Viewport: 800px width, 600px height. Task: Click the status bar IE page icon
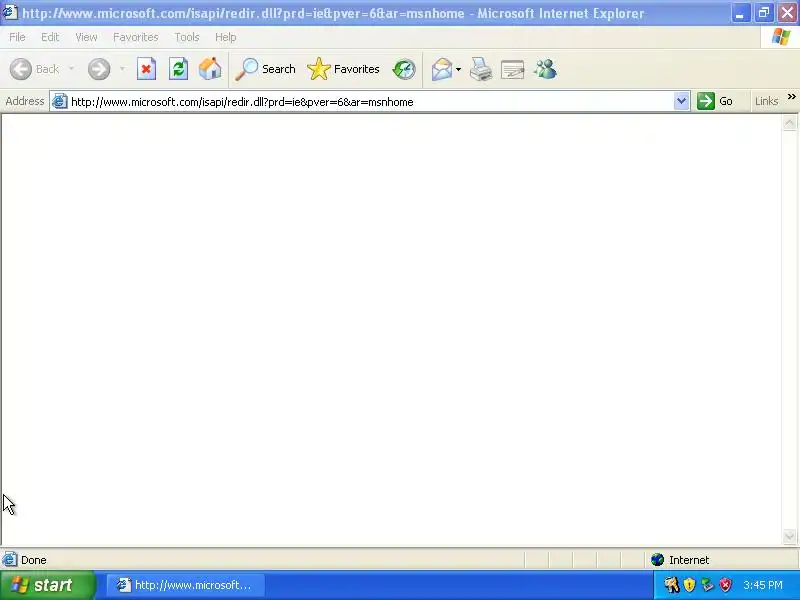pos(10,560)
